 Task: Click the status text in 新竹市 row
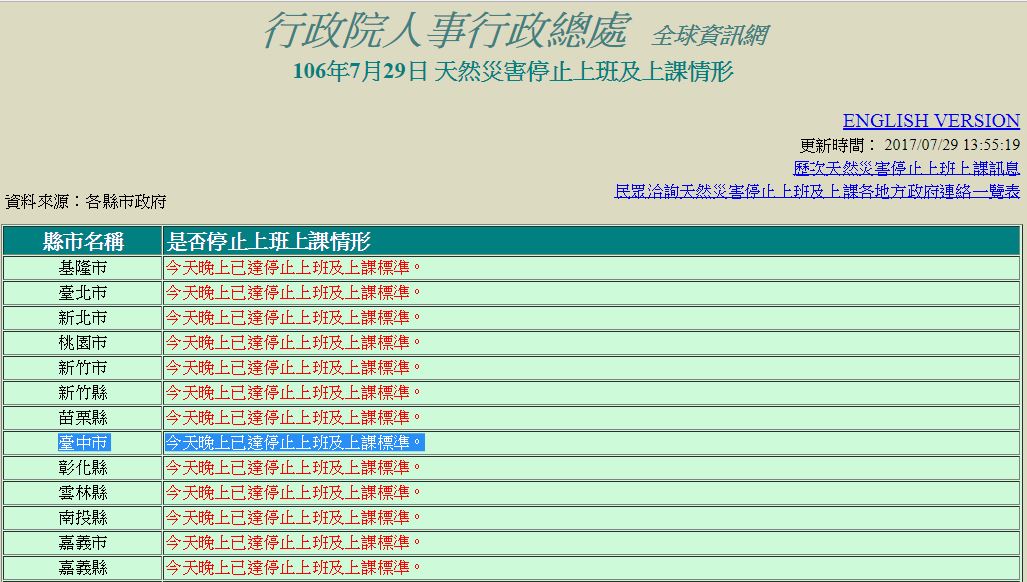(x=293, y=367)
